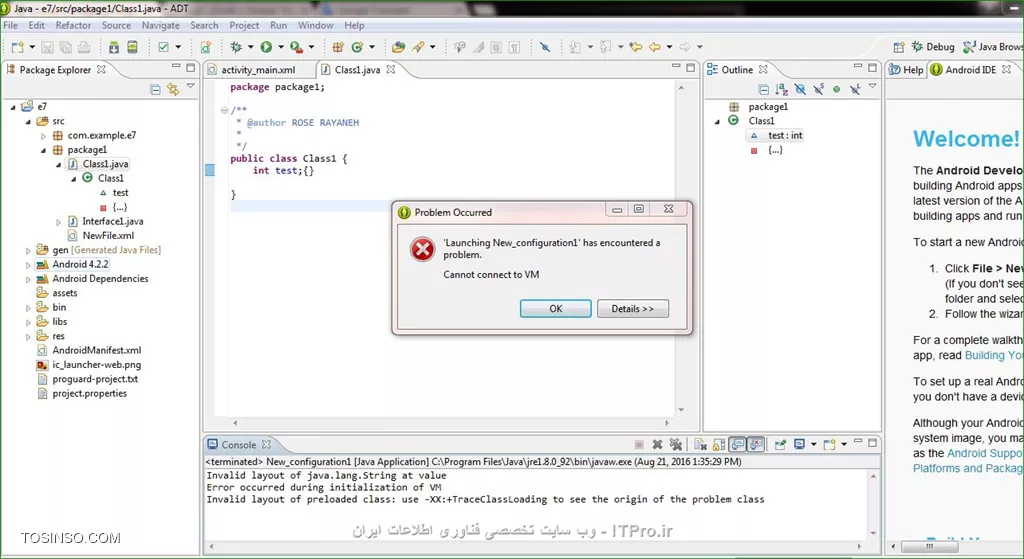Toggle Hide Fields in Outline view
Screen dimensions: 1024x559
(800, 89)
